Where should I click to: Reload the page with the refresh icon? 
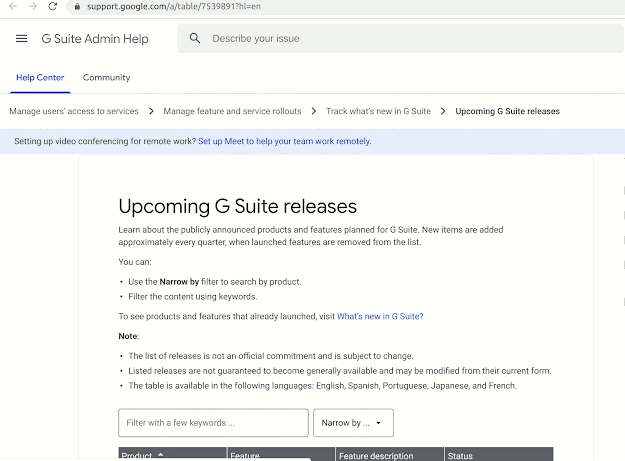pyautogui.click(x=53, y=6)
